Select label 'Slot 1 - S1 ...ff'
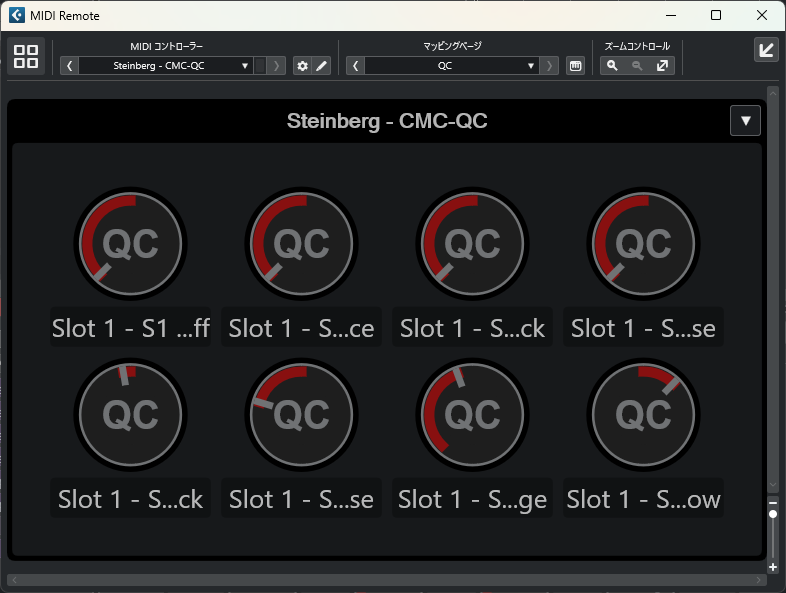The width and height of the screenshot is (786, 593). coord(130,328)
